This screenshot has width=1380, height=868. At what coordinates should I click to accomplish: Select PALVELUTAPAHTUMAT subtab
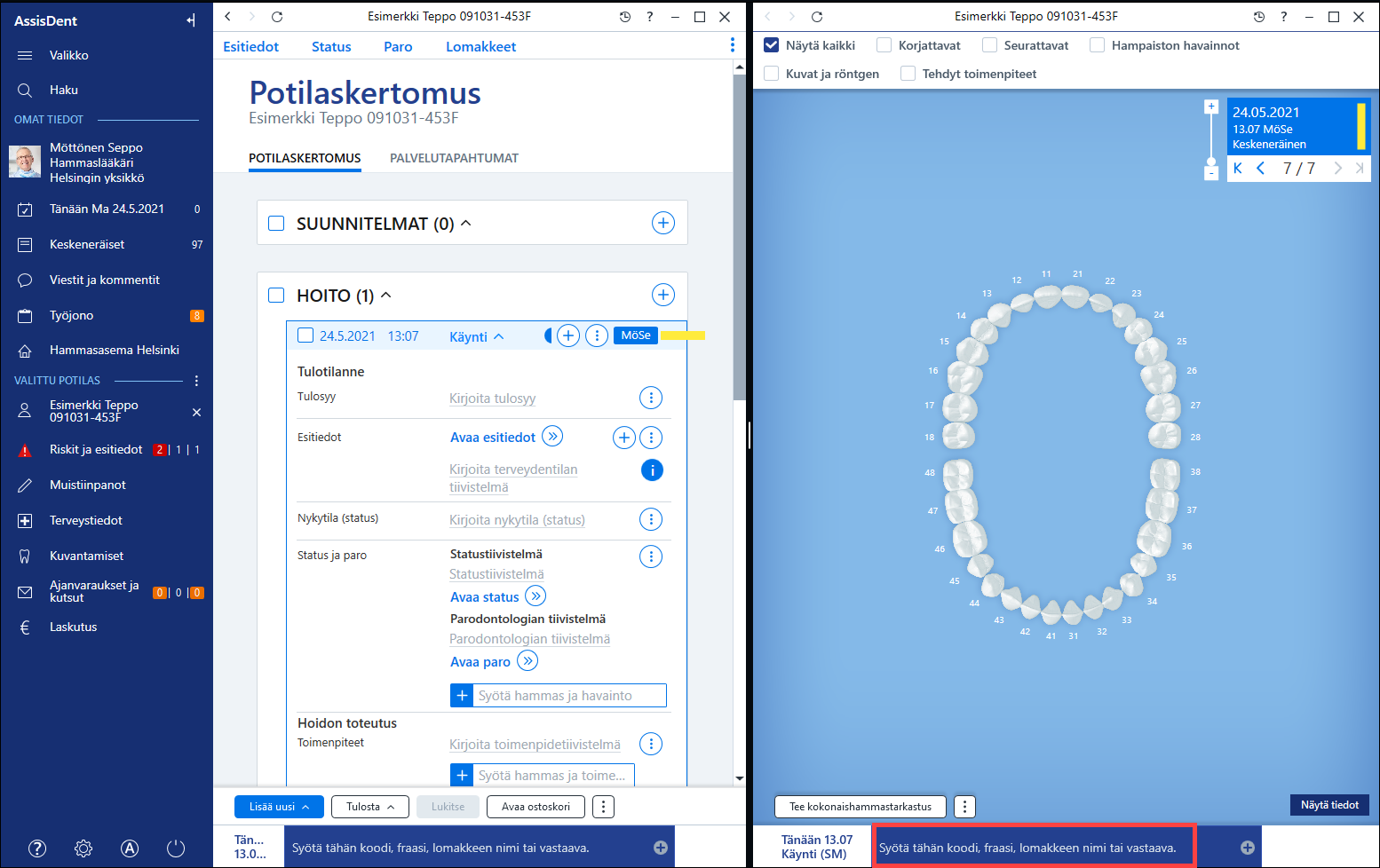(x=454, y=158)
